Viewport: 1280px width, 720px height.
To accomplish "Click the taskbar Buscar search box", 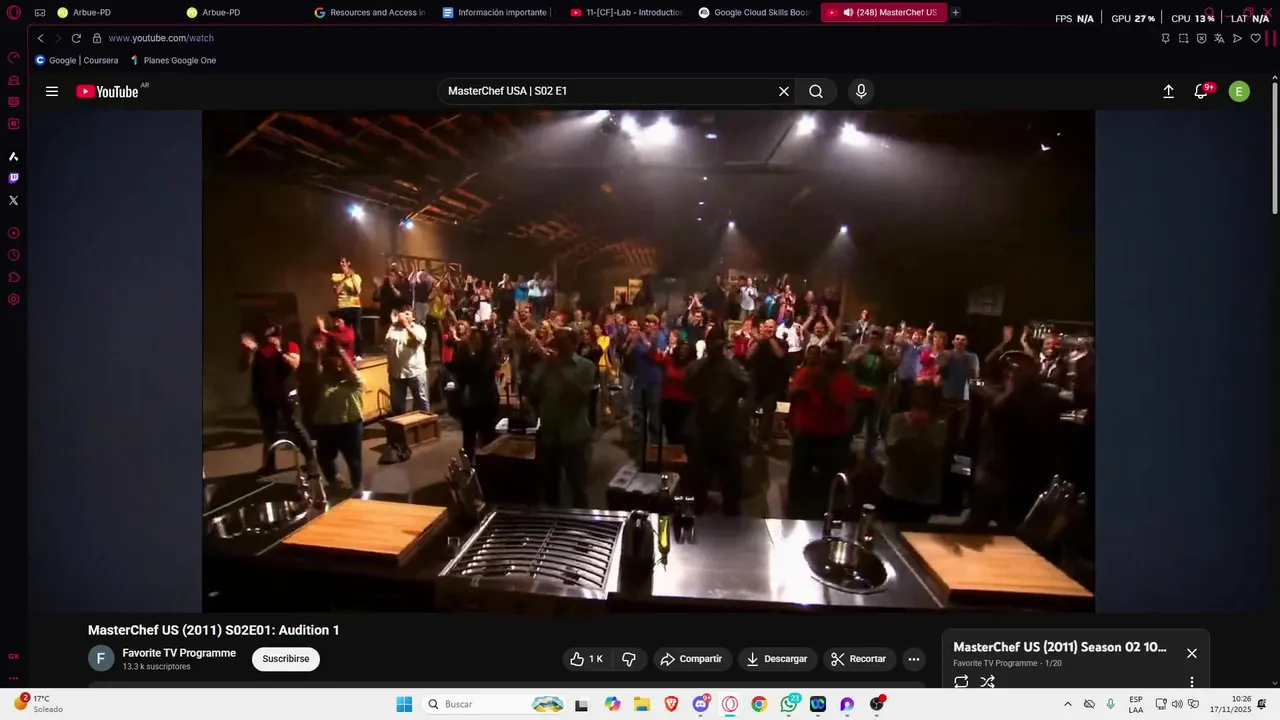I will pos(495,704).
